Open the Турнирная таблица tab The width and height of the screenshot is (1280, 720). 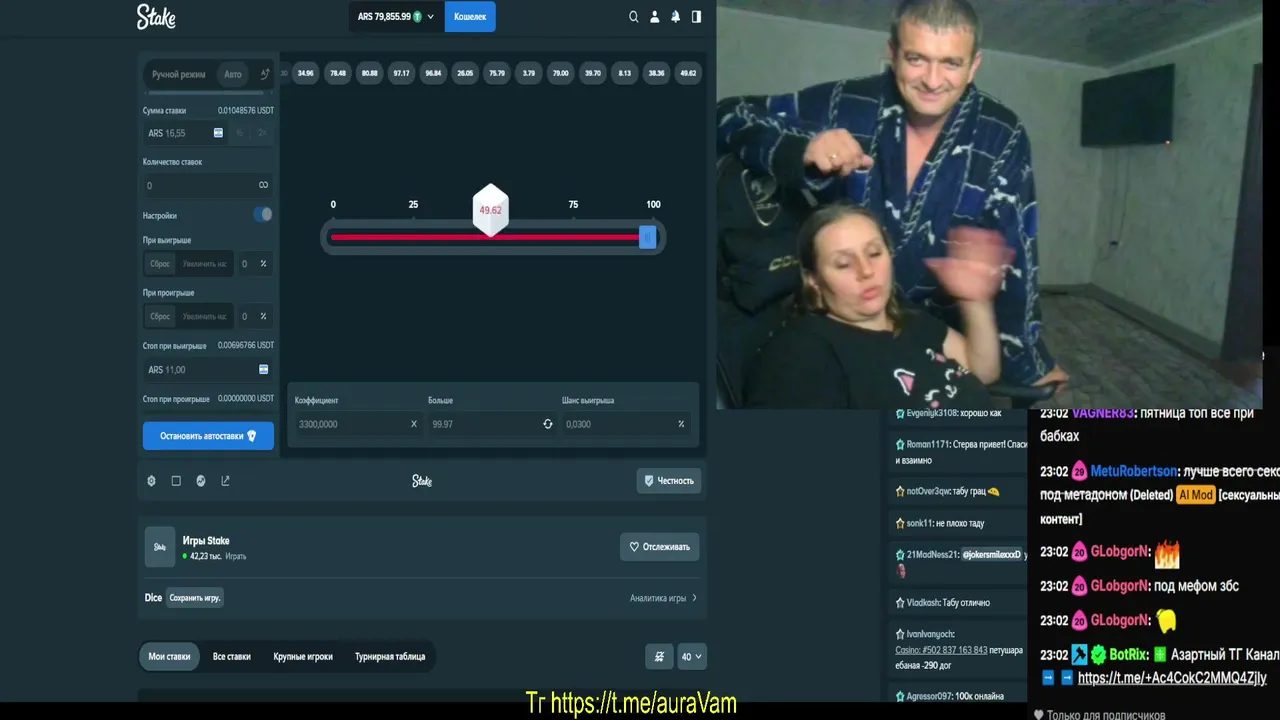point(390,657)
